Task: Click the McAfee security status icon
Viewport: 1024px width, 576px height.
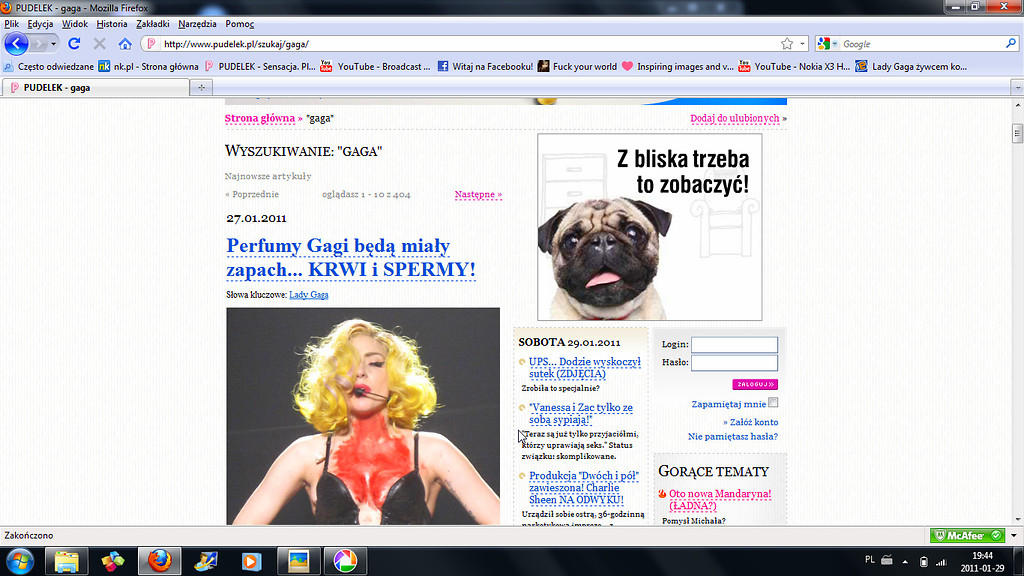Action: tap(967, 536)
